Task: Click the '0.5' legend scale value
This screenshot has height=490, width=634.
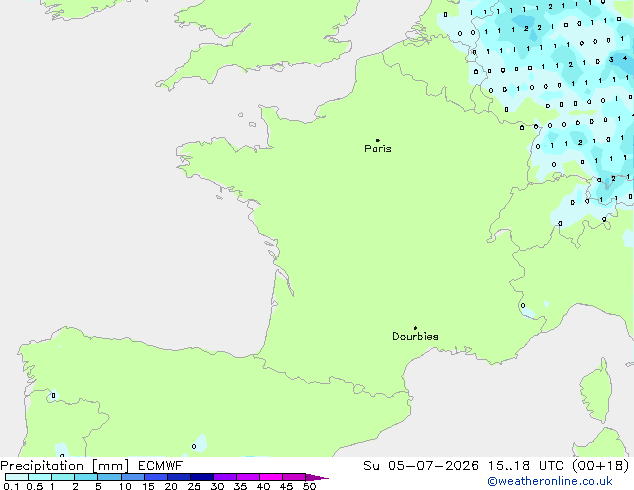Action: (x=34, y=486)
